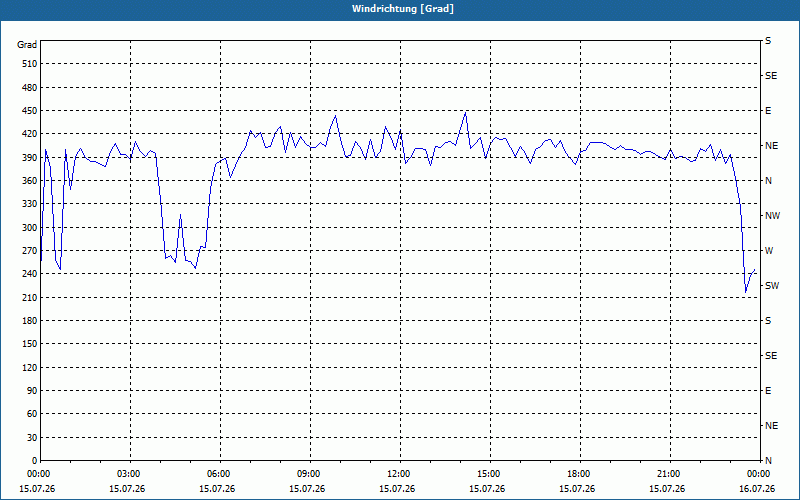Click the 510 y-axis tick label
Image resolution: width=800 pixels, height=500 pixels.
pyautogui.click(x=30, y=64)
